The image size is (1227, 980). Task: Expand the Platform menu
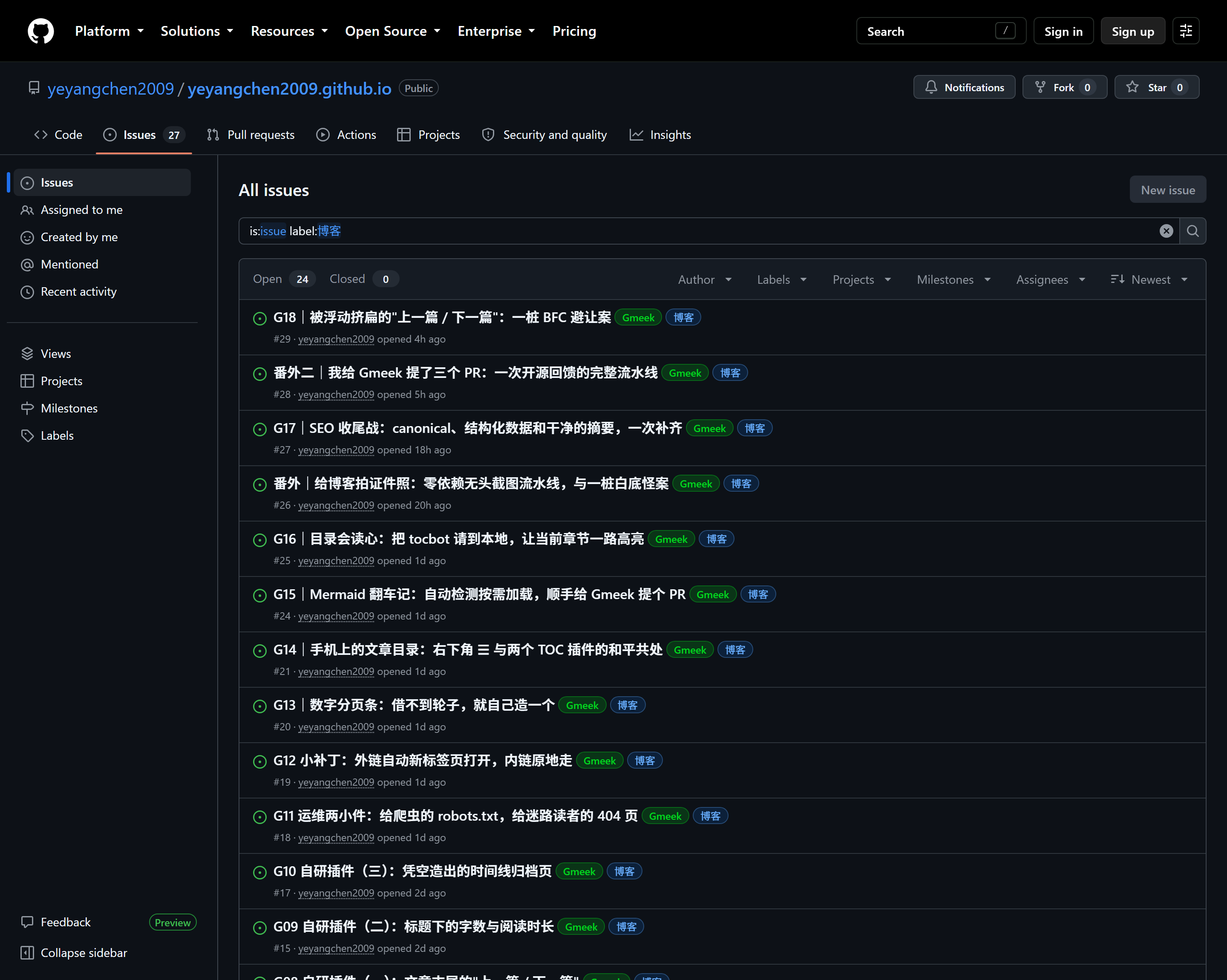[109, 31]
